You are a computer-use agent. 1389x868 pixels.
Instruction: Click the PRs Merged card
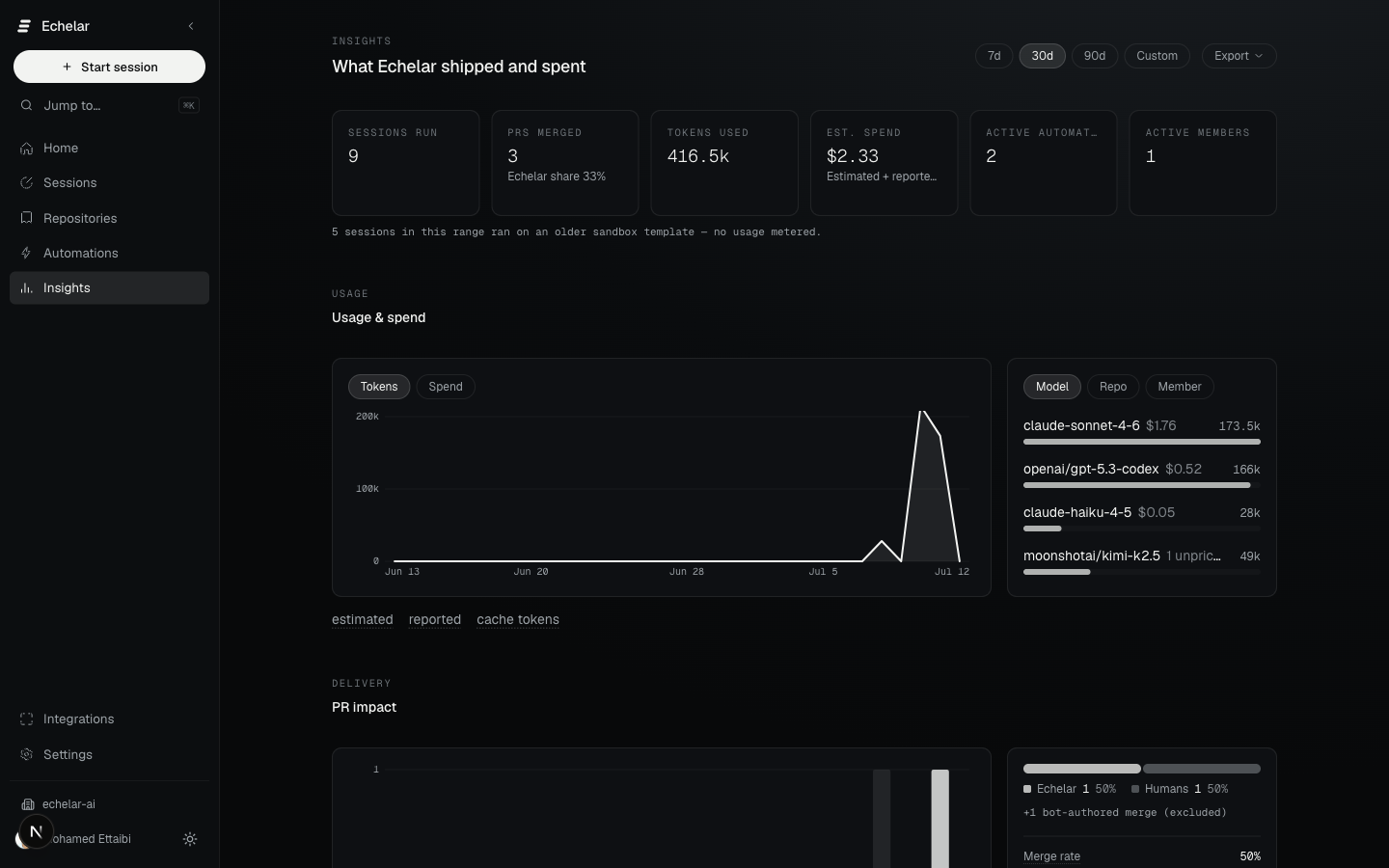pos(565,163)
